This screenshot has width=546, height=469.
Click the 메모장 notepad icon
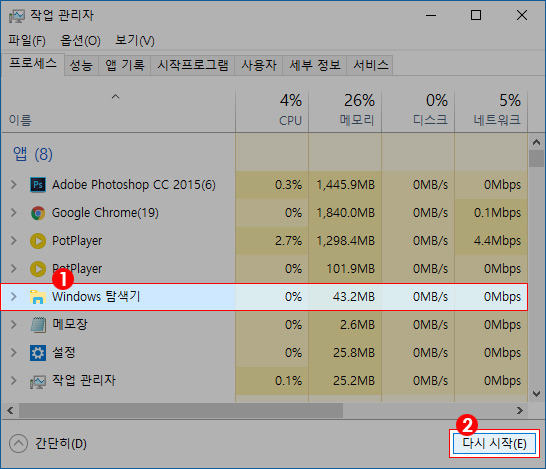coord(38,325)
